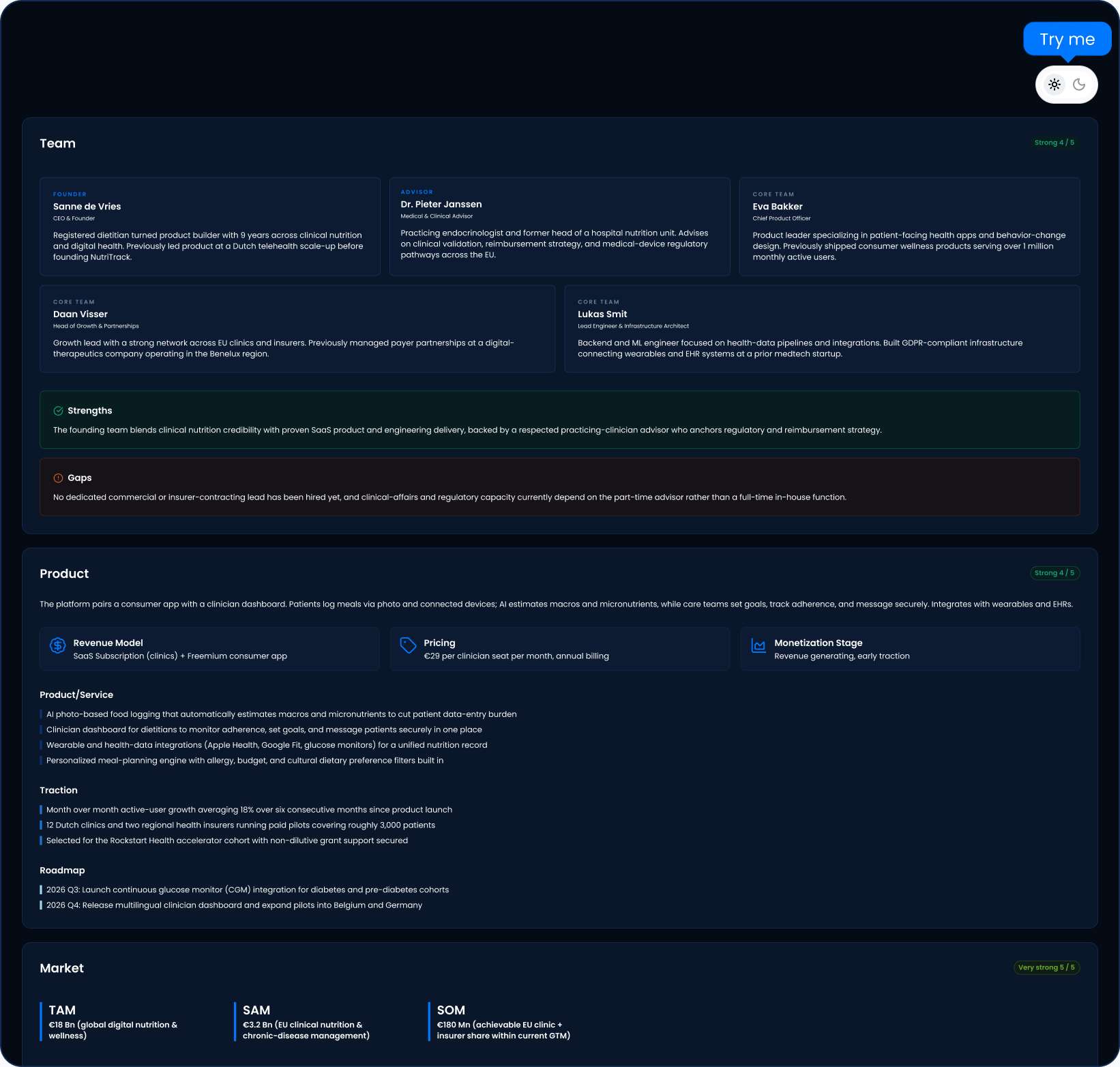This screenshot has width=1120, height=1067.
Task: Click the CORE TEAM tag above Eva Bakker
Action: (773, 194)
